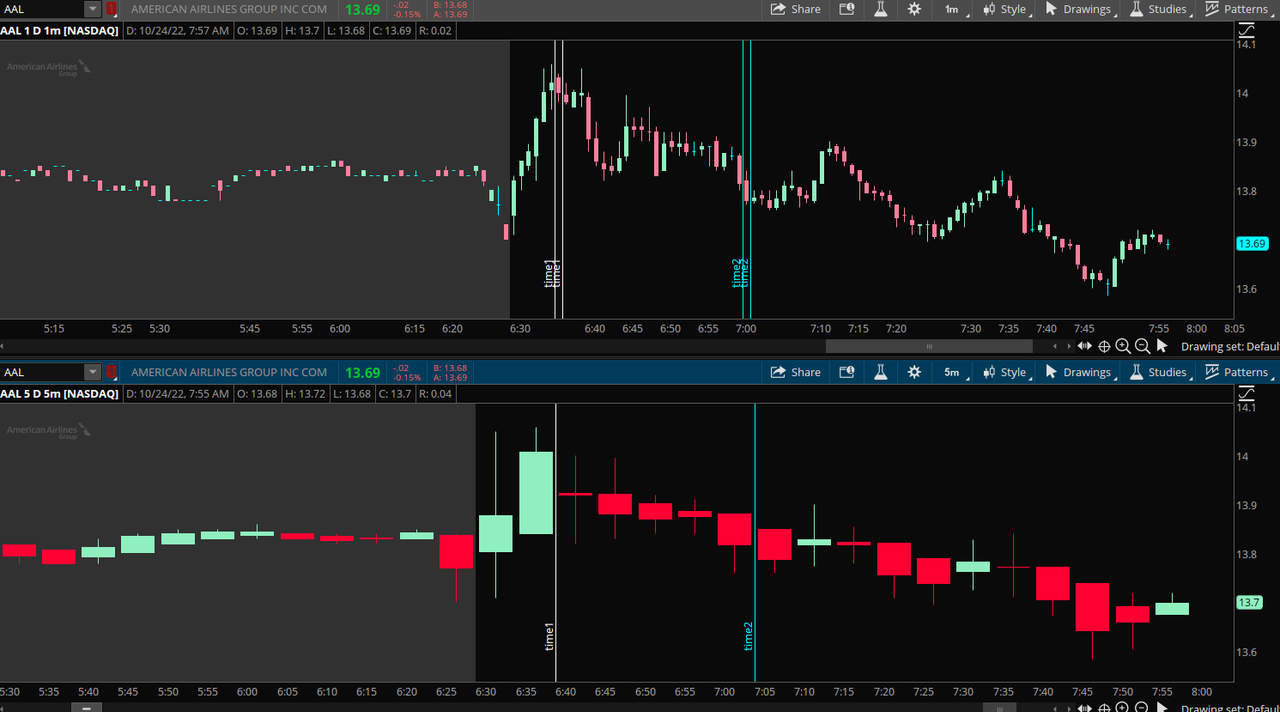The image size is (1280, 712).
Task: Open the 1m timeframe dropdown
Action: (954, 9)
